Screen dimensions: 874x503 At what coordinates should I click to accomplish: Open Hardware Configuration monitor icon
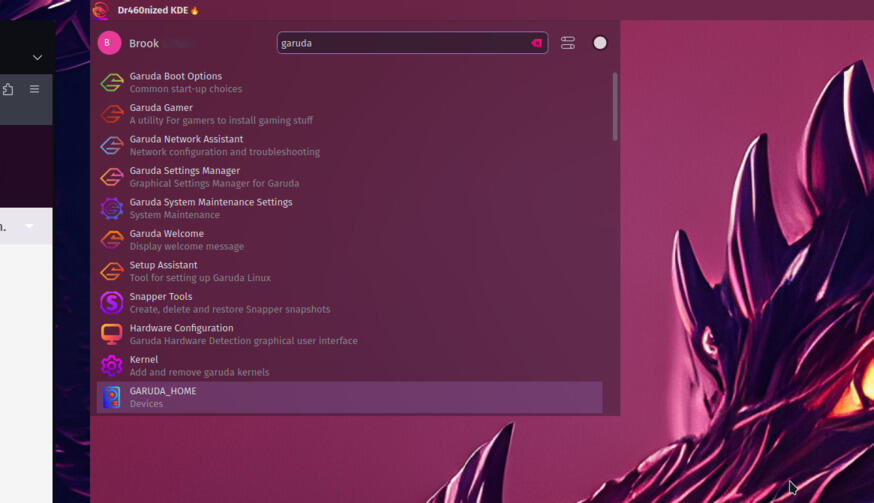click(111, 335)
